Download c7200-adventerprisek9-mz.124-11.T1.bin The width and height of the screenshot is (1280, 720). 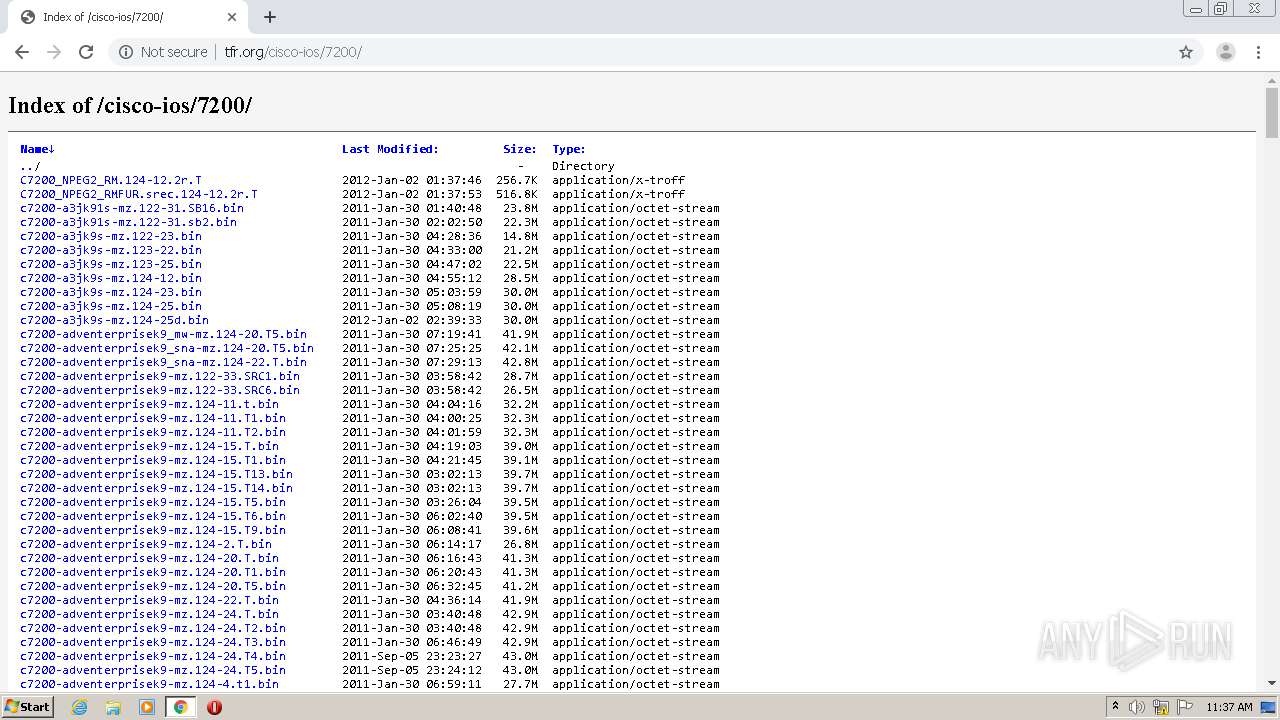[153, 419]
